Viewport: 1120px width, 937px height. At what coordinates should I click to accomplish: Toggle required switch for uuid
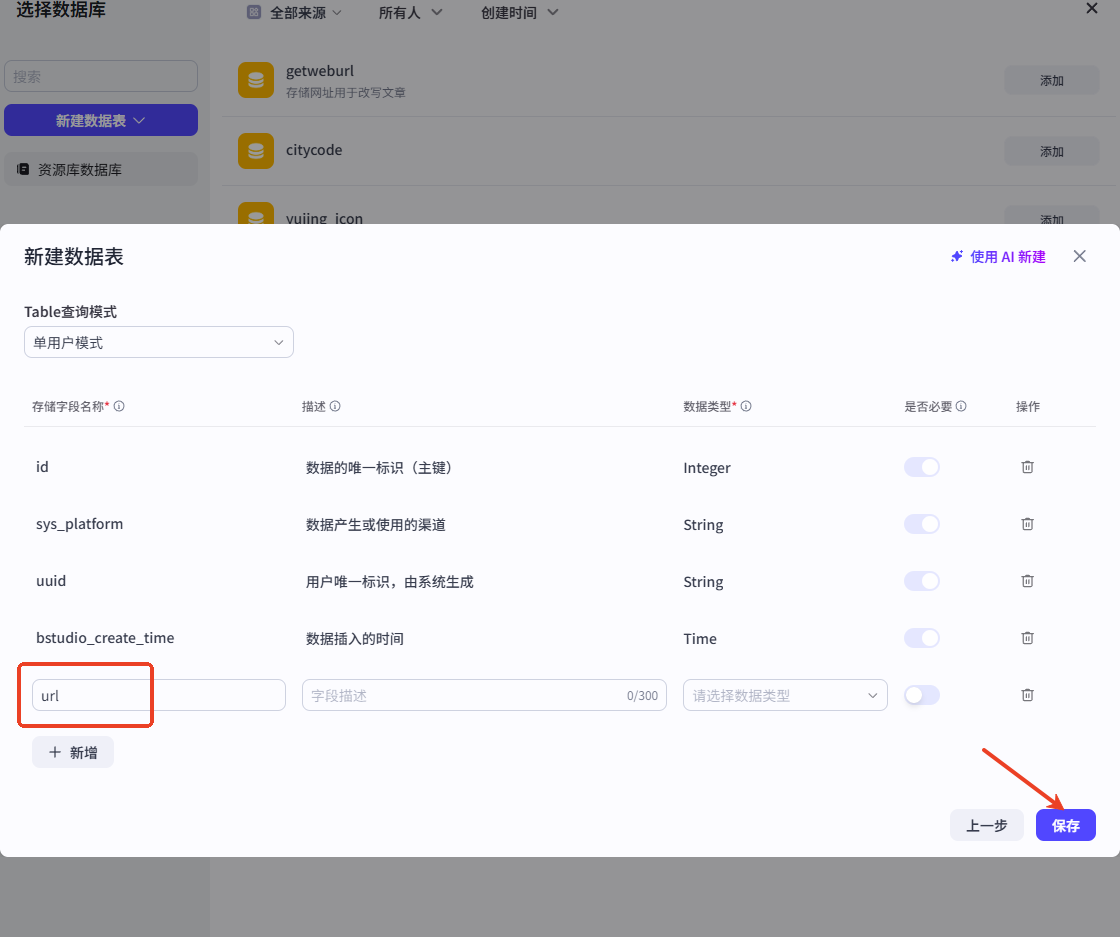921,581
